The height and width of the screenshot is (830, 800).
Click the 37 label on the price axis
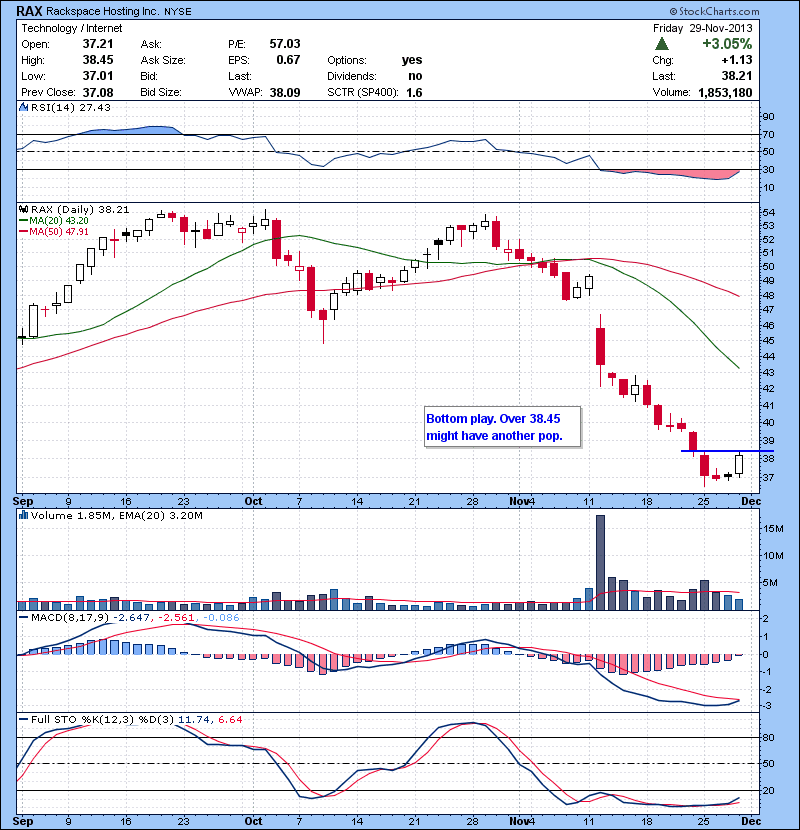[768, 477]
